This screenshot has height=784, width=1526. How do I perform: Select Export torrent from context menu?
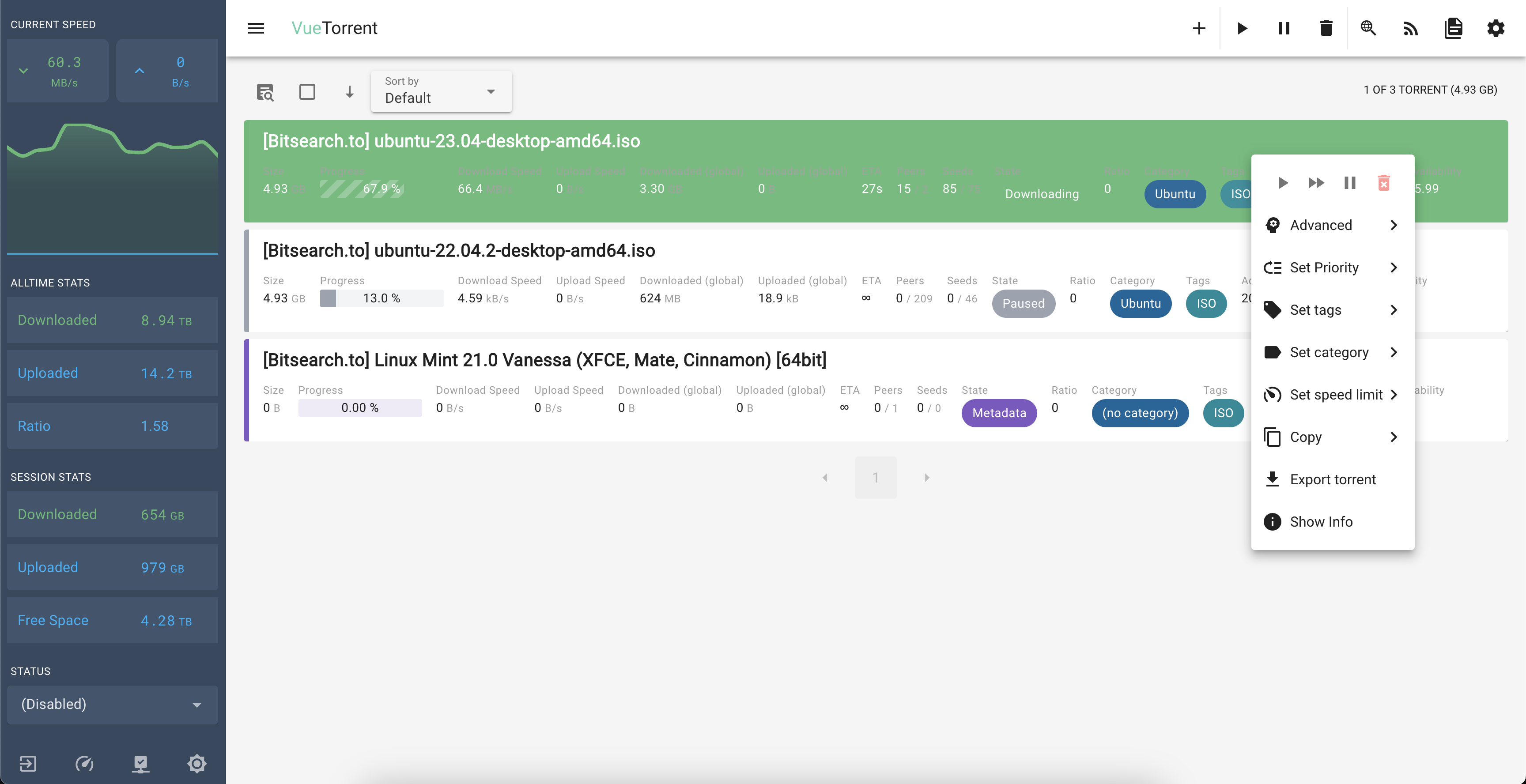1333,479
